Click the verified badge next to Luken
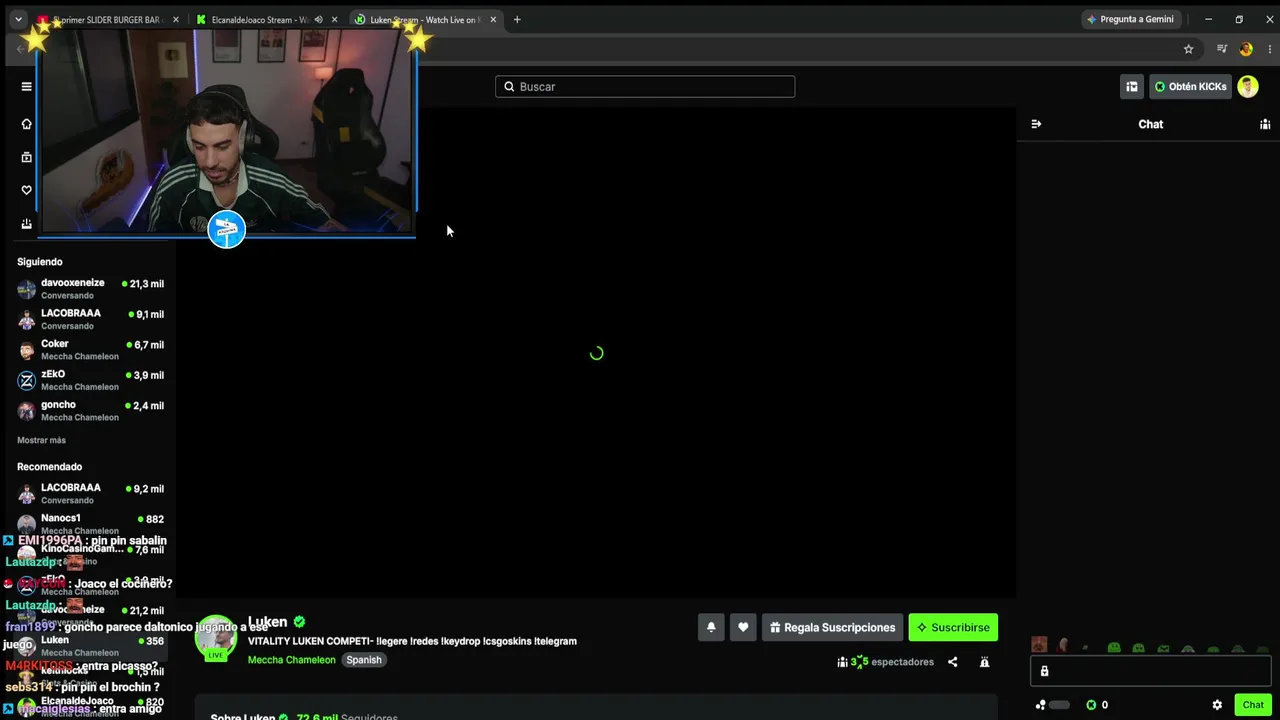This screenshot has height=720, width=1280. pos(299,622)
